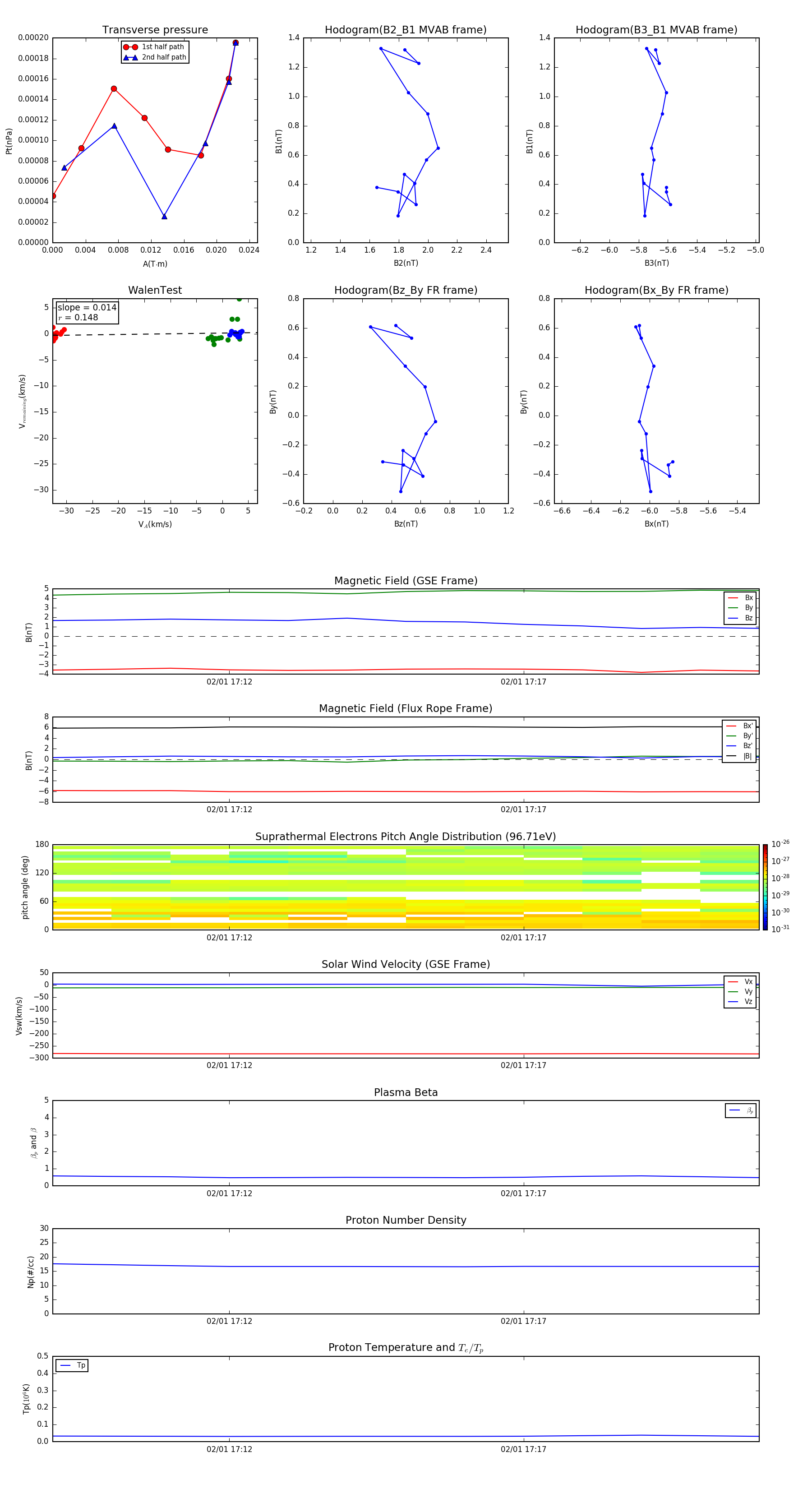
Task: Click the 'Np(#/cc)' axis label
Action: click(31, 1272)
